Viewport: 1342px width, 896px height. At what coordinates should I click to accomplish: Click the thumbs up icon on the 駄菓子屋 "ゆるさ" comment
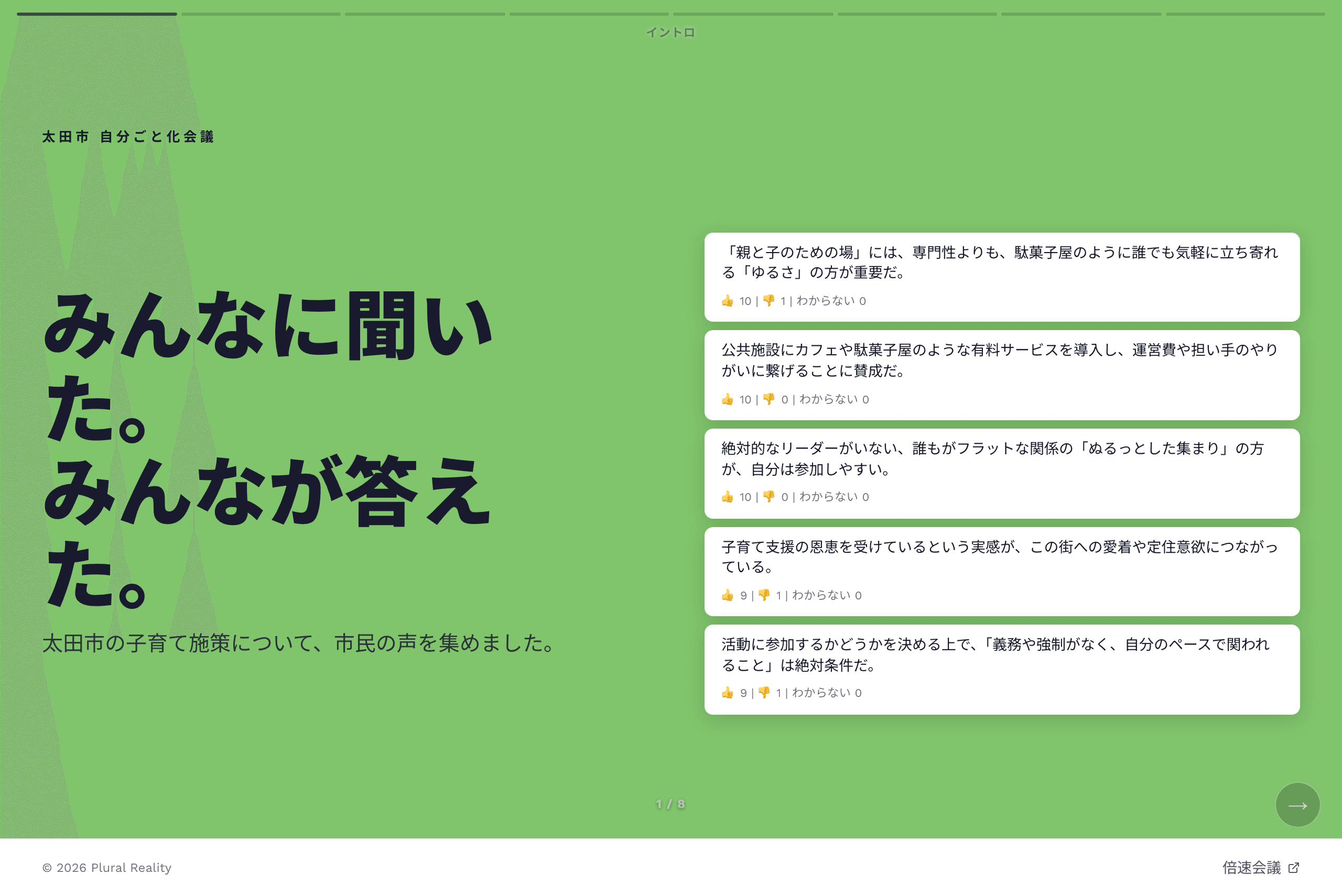[727, 301]
